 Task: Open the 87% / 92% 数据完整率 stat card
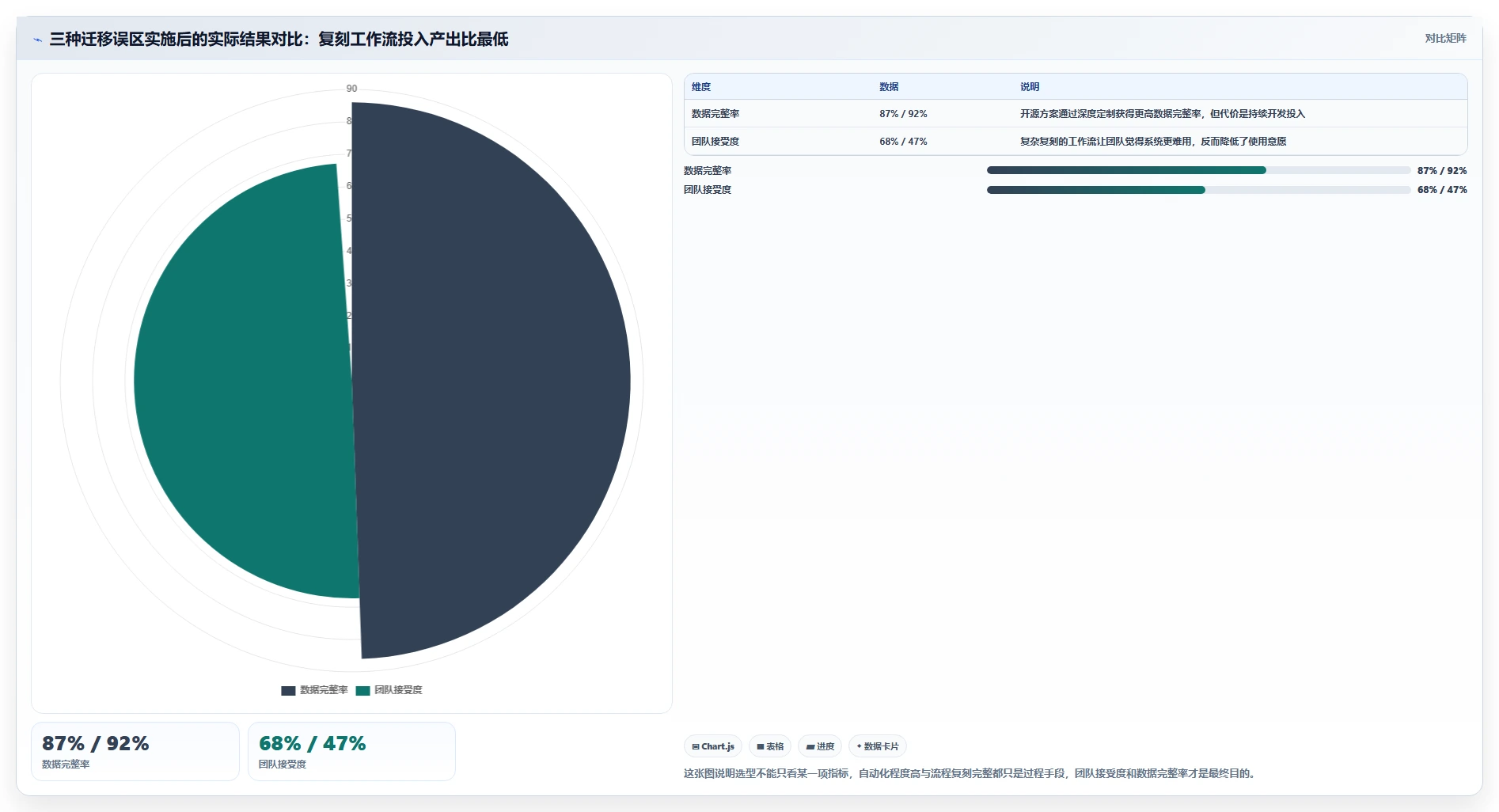pos(135,751)
